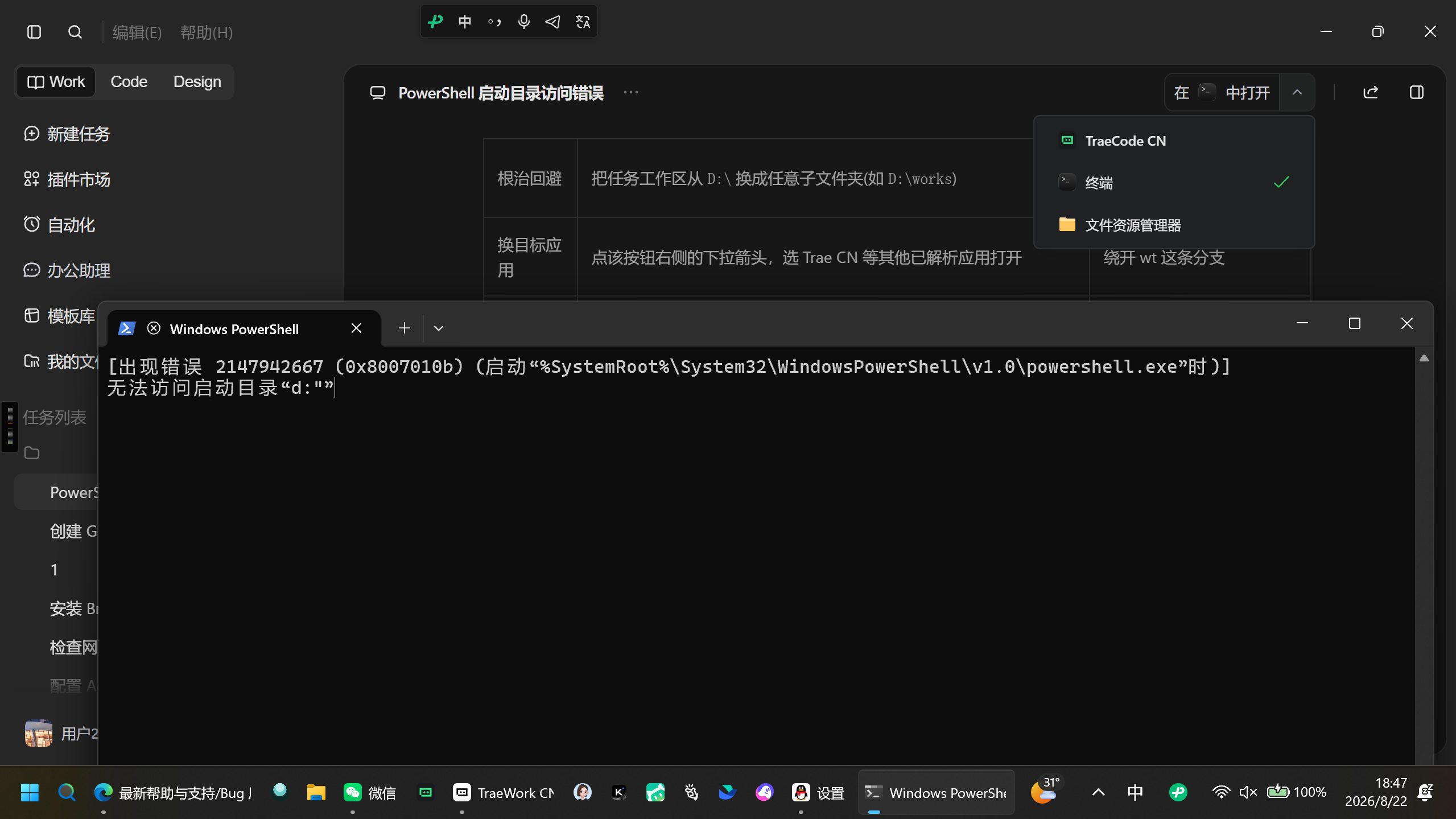Activate voice input microphone icon
Viewport: 1456px width, 819px height.
tap(524, 22)
